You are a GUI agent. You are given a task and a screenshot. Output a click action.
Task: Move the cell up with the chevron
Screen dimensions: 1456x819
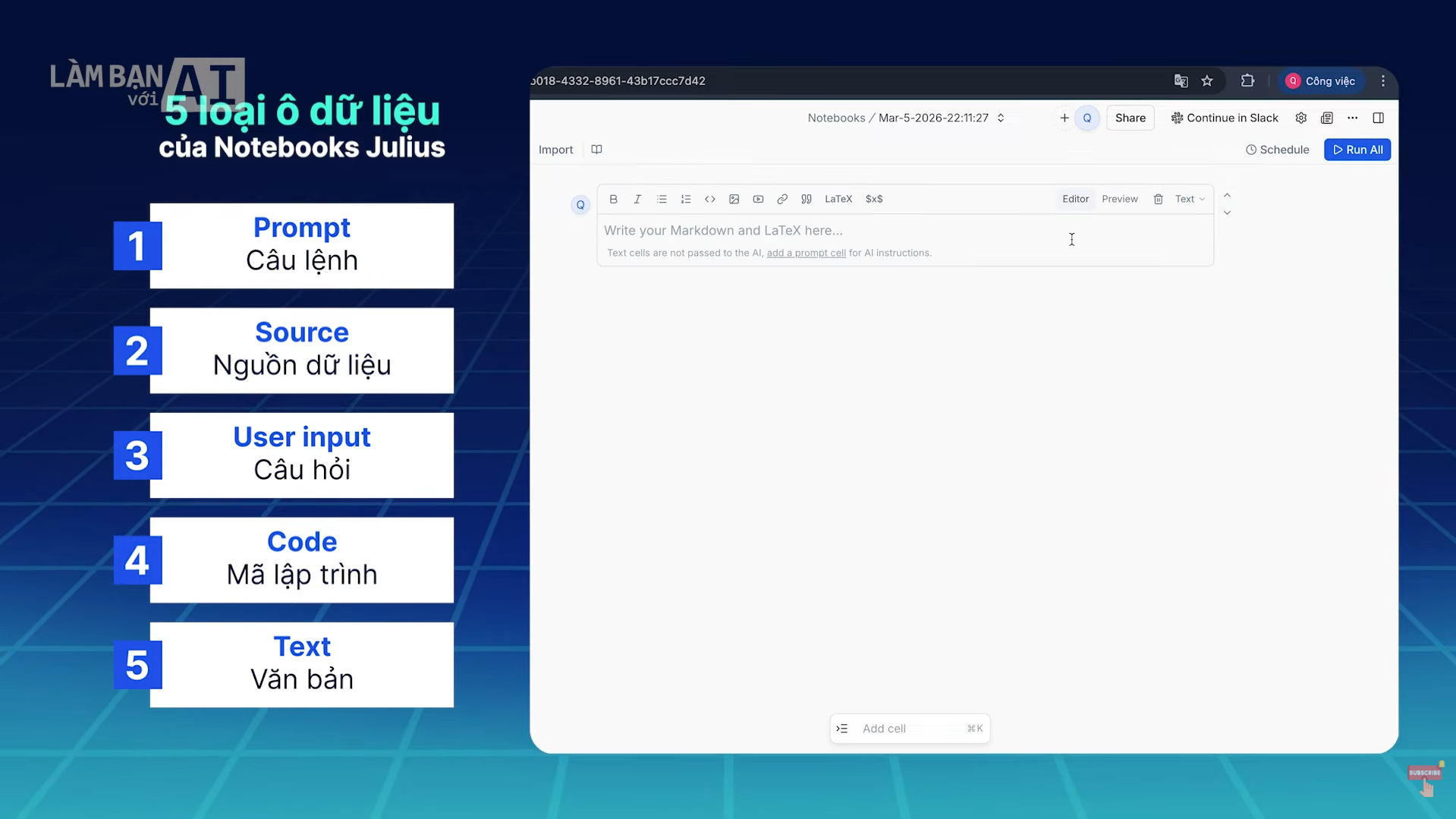[1227, 196]
